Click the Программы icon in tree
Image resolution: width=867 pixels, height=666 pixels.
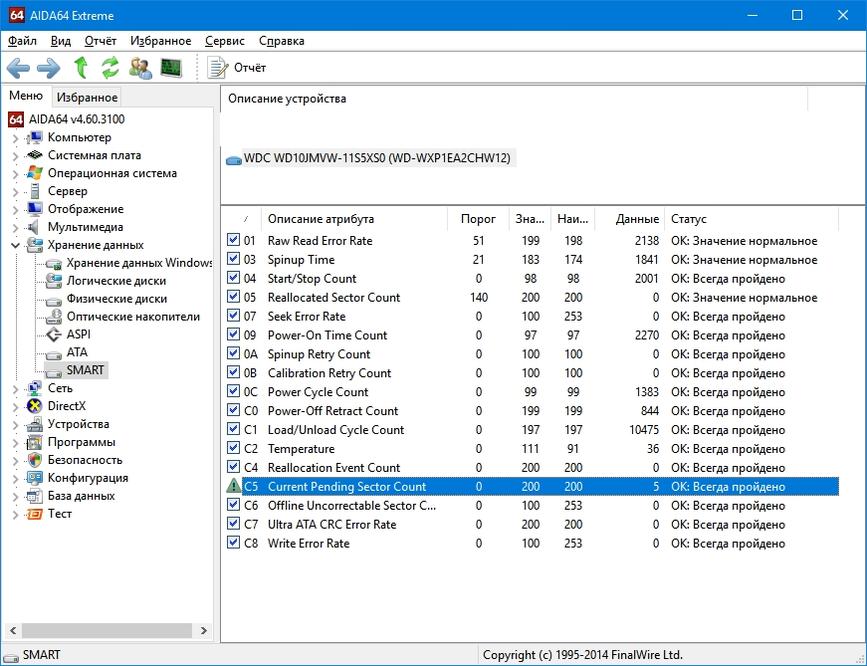(x=34, y=442)
